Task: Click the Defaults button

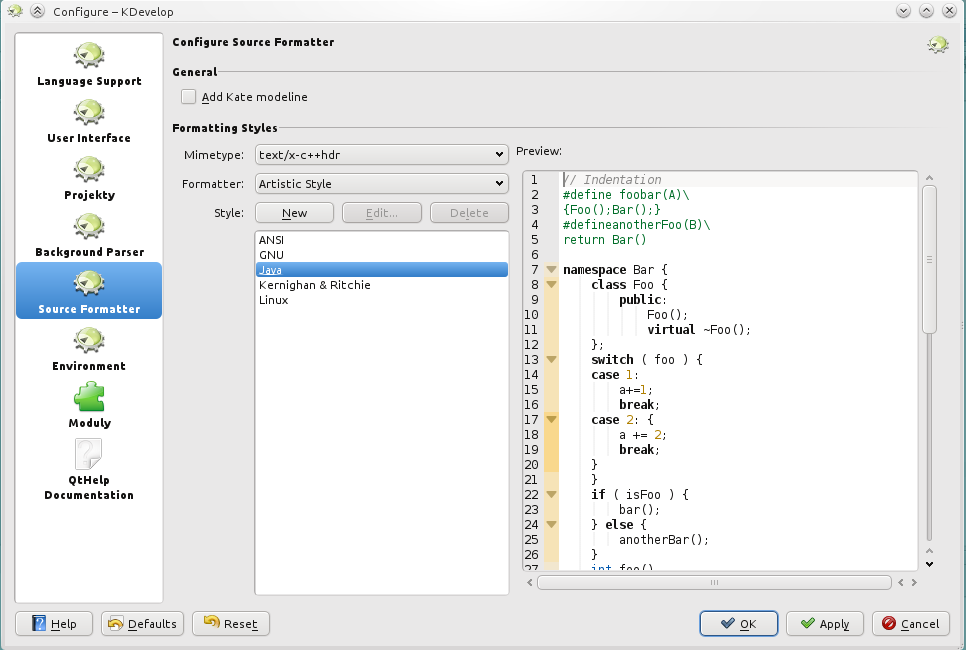Action: pyautogui.click(x=142, y=624)
